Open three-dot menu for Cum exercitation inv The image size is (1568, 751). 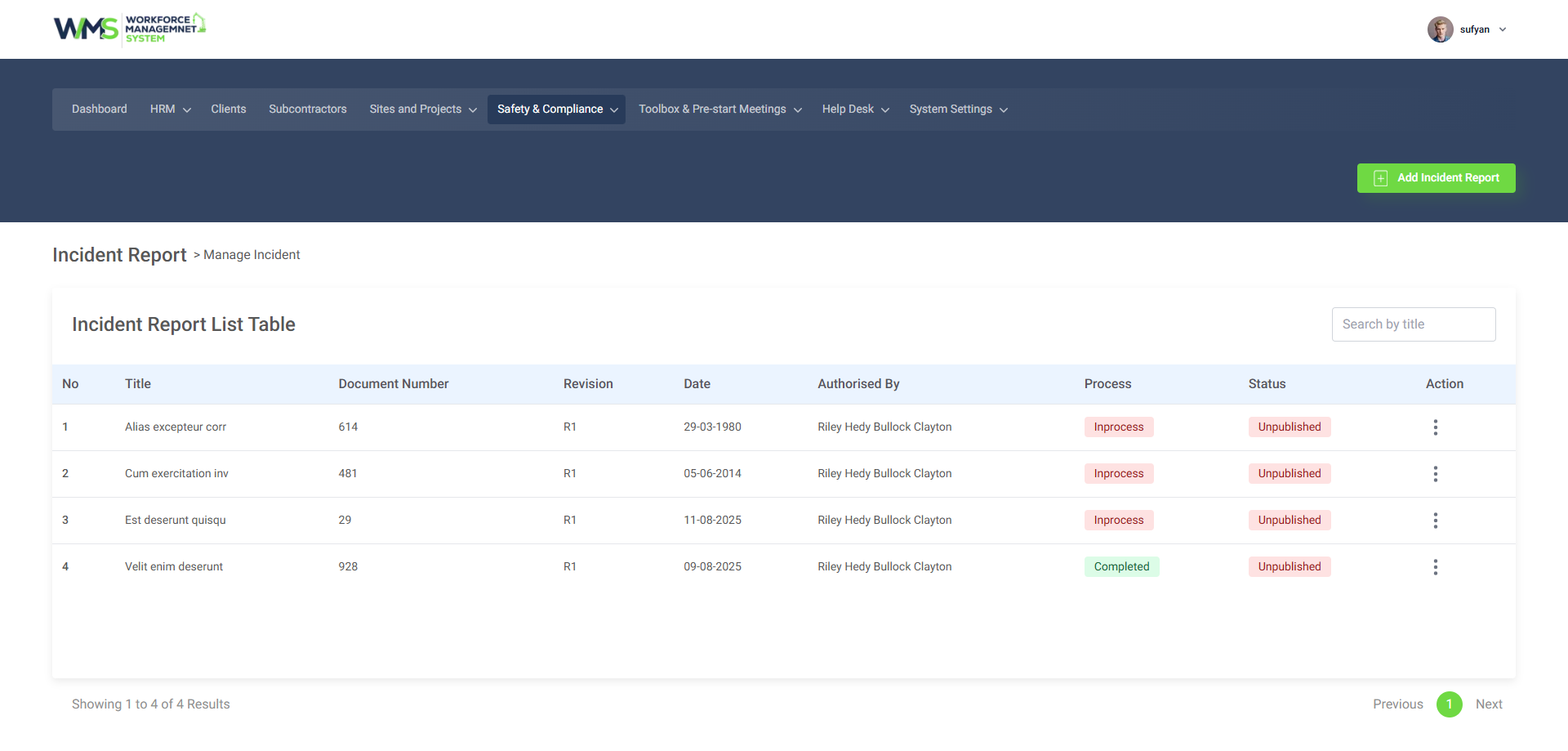[1435, 474]
